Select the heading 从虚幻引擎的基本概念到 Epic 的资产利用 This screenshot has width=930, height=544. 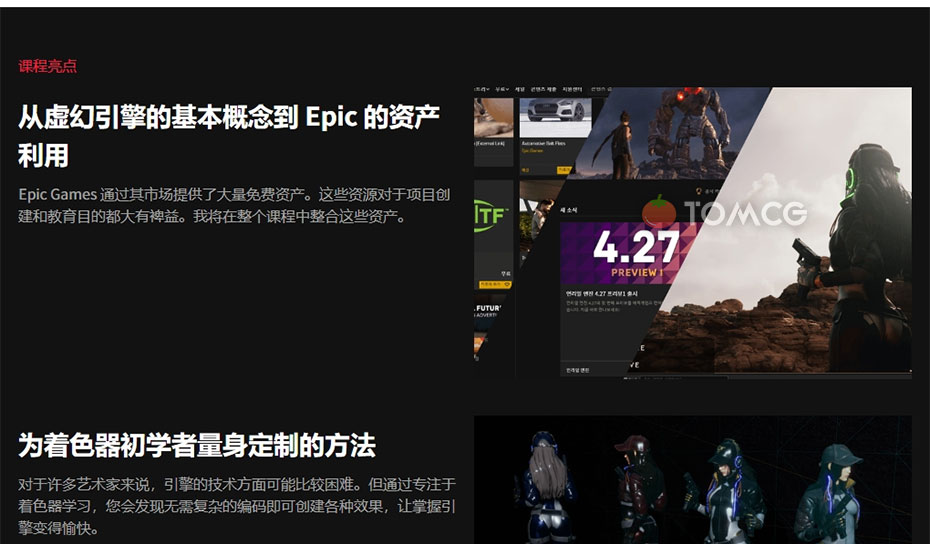coord(229,136)
